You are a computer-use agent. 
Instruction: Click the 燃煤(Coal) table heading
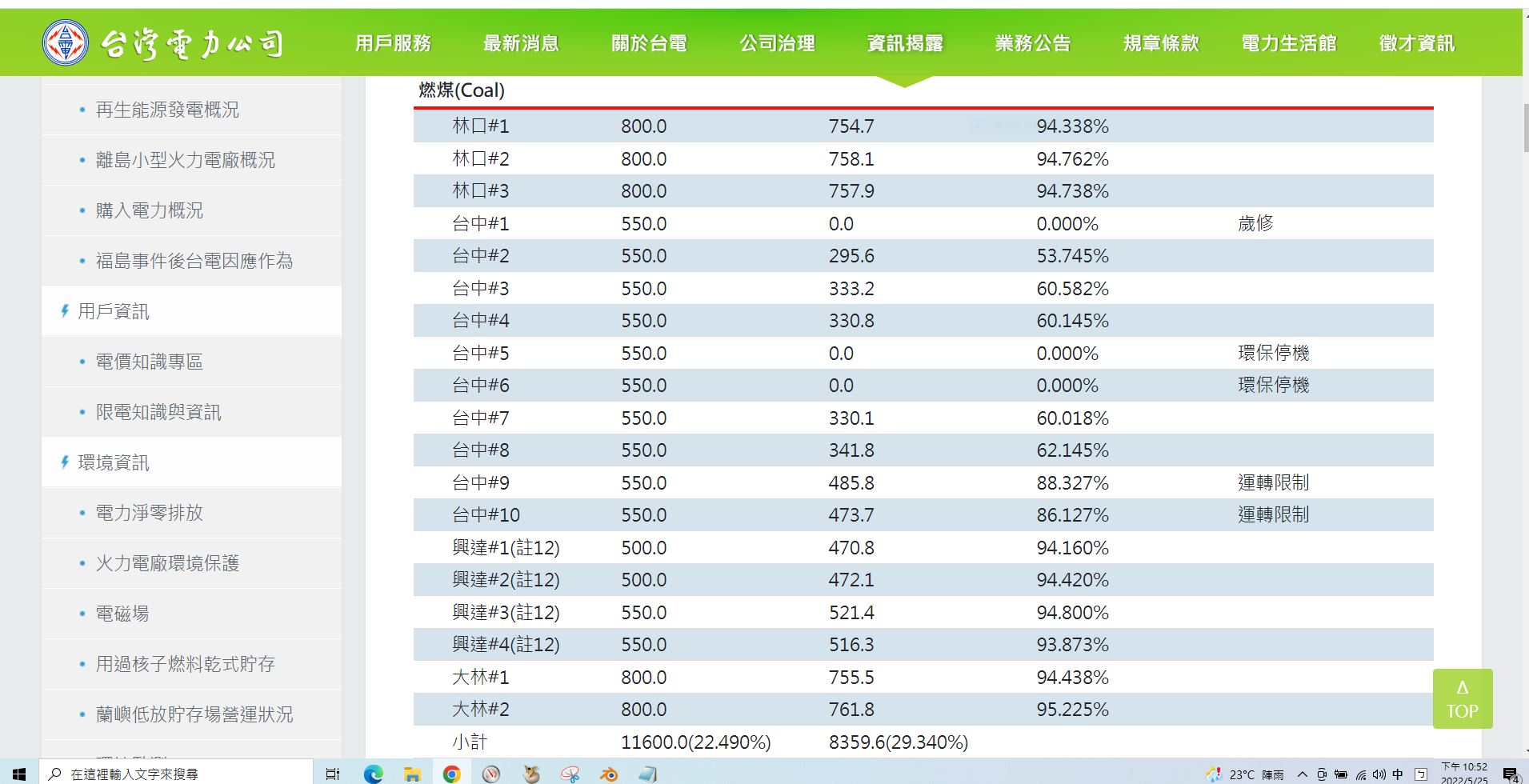tap(462, 90)
